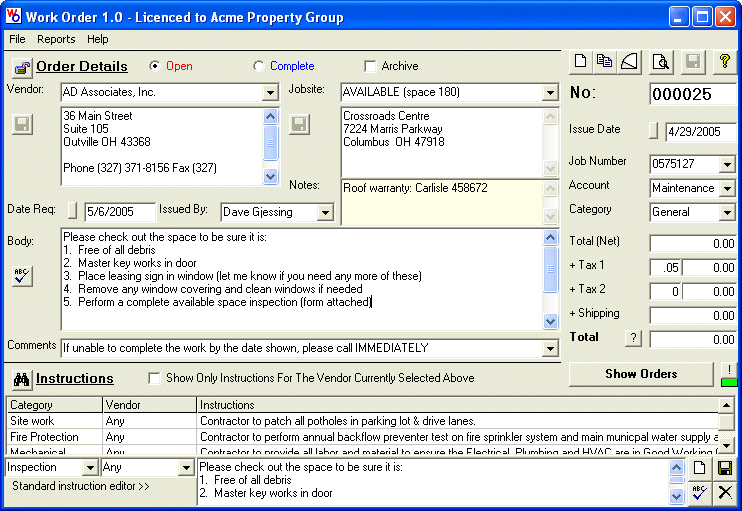This screenshot has width=742, height=511.
Task: Click the Order Details icon button
Action: (x=22, y=68)
